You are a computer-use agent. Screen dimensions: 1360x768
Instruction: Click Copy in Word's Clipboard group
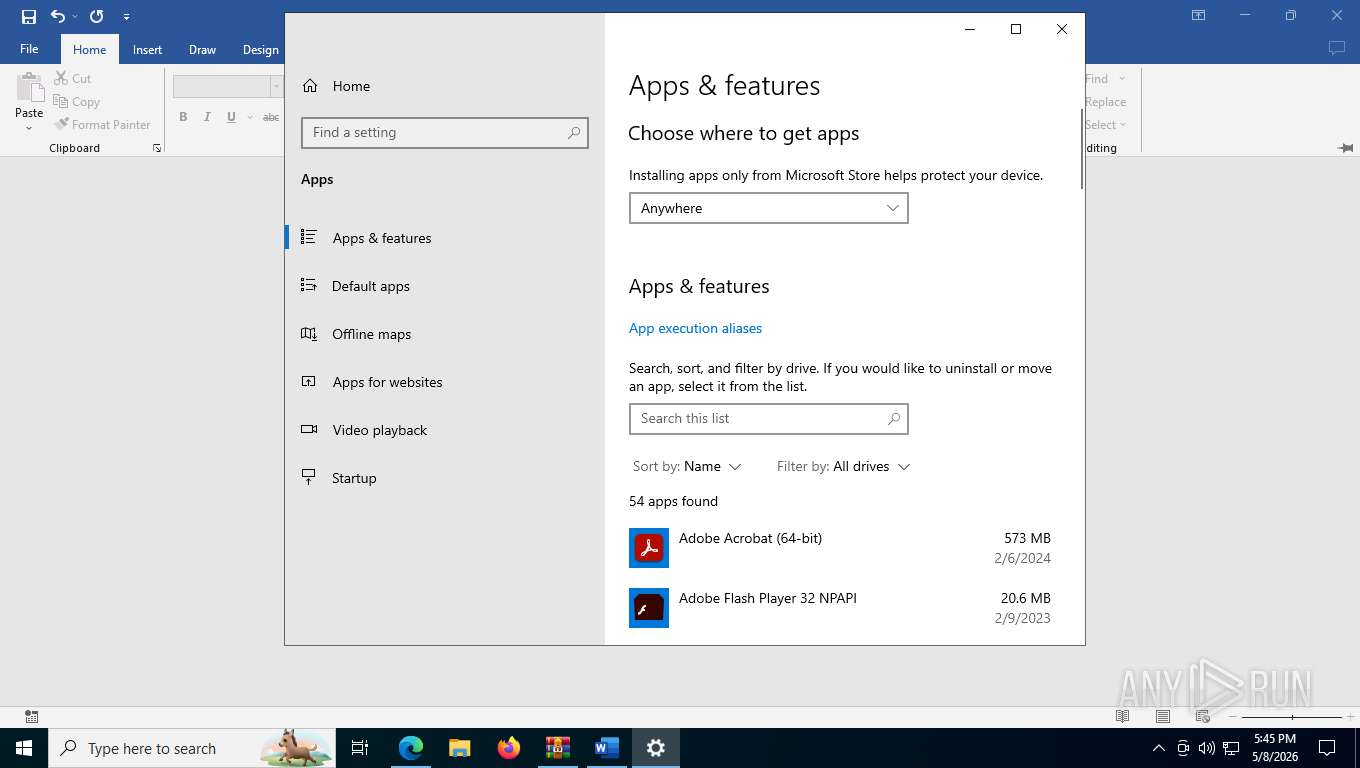pyautogui.click(x=77, y=101)
